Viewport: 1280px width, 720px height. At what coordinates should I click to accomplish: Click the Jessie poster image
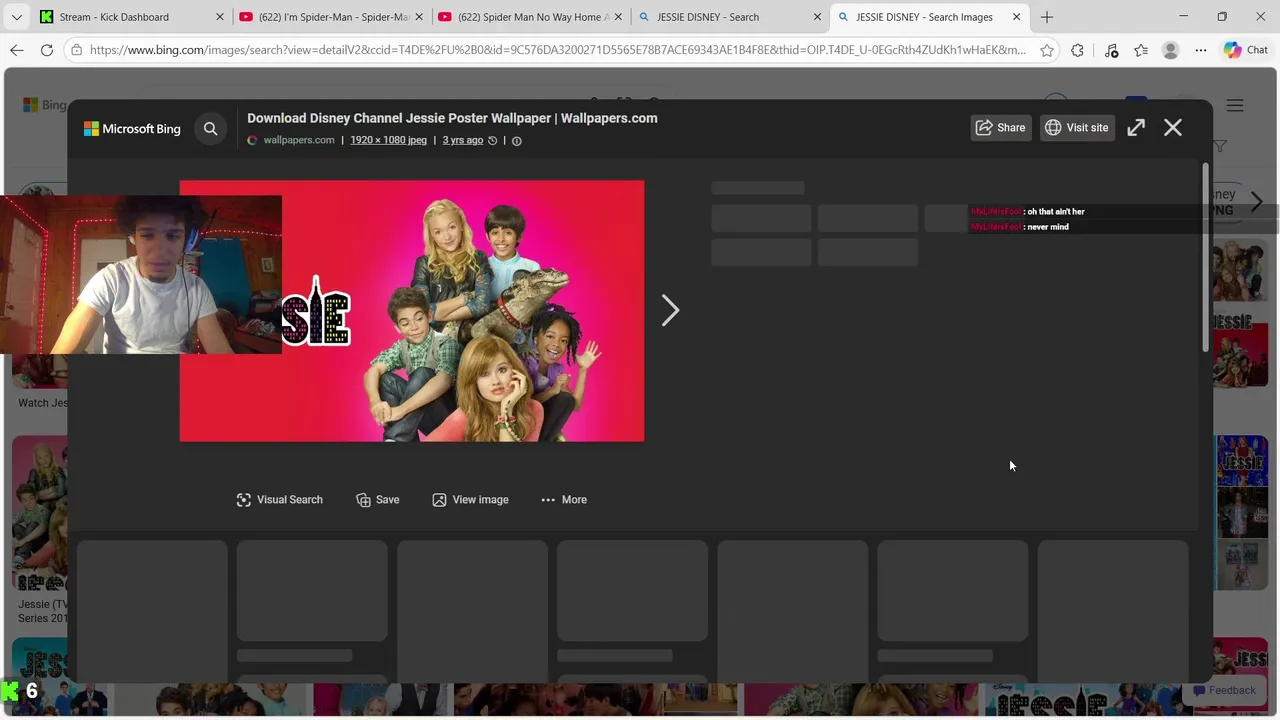click(x=412, y=311)
